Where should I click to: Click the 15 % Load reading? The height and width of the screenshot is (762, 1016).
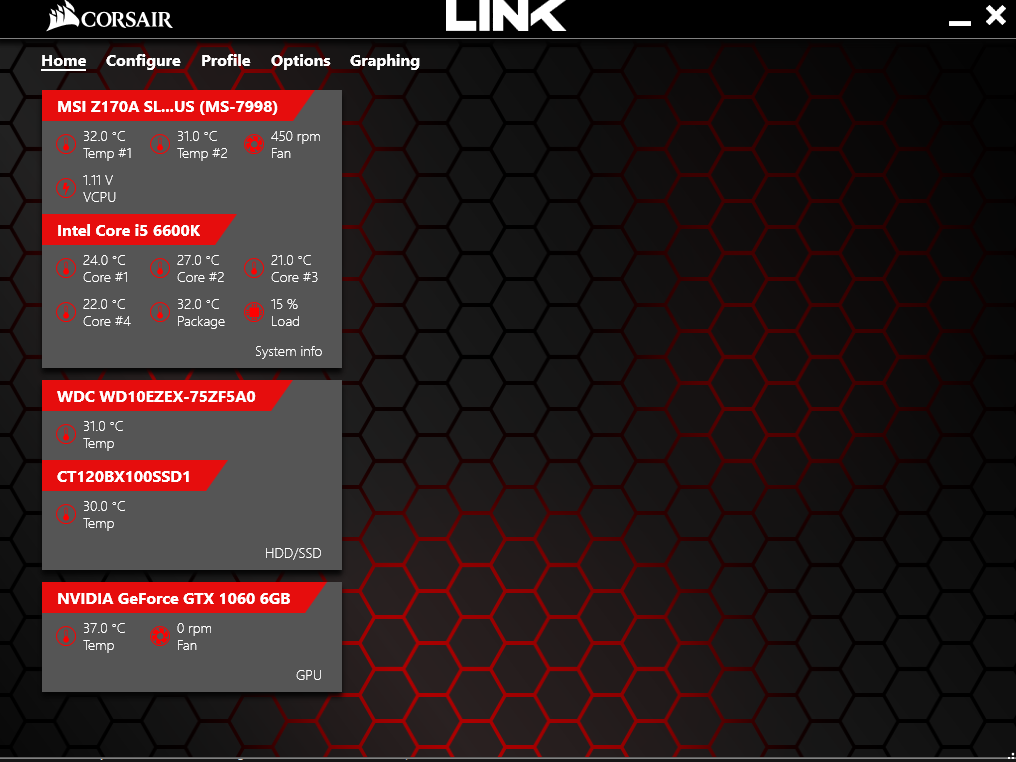click(x=285, y=312)
